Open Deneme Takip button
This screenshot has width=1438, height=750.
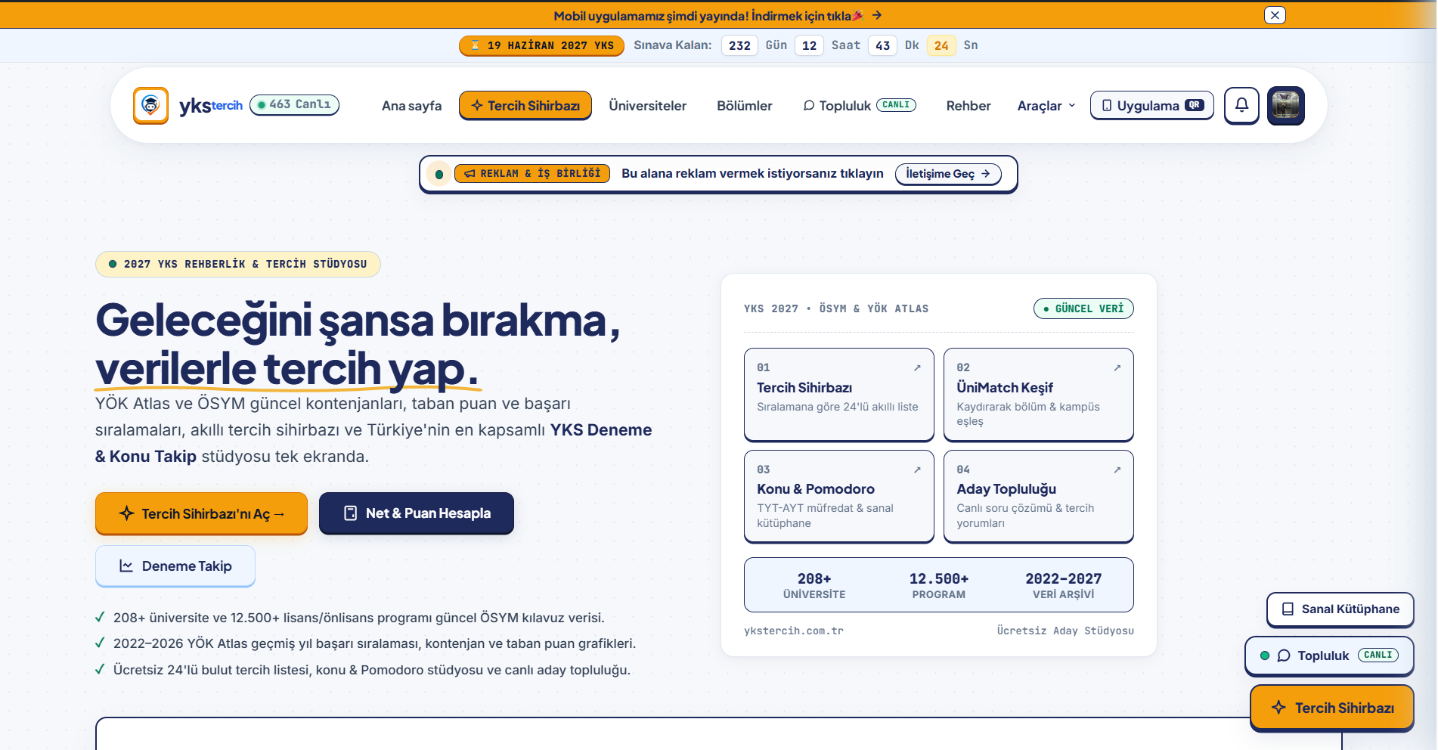click(175, 566)
